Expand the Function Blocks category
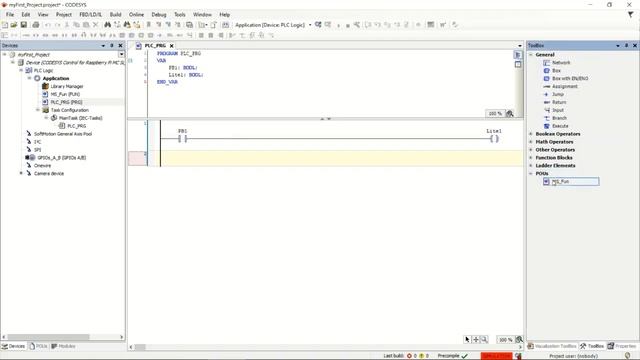Screen dimensions: 640x360 pos(531,158)
